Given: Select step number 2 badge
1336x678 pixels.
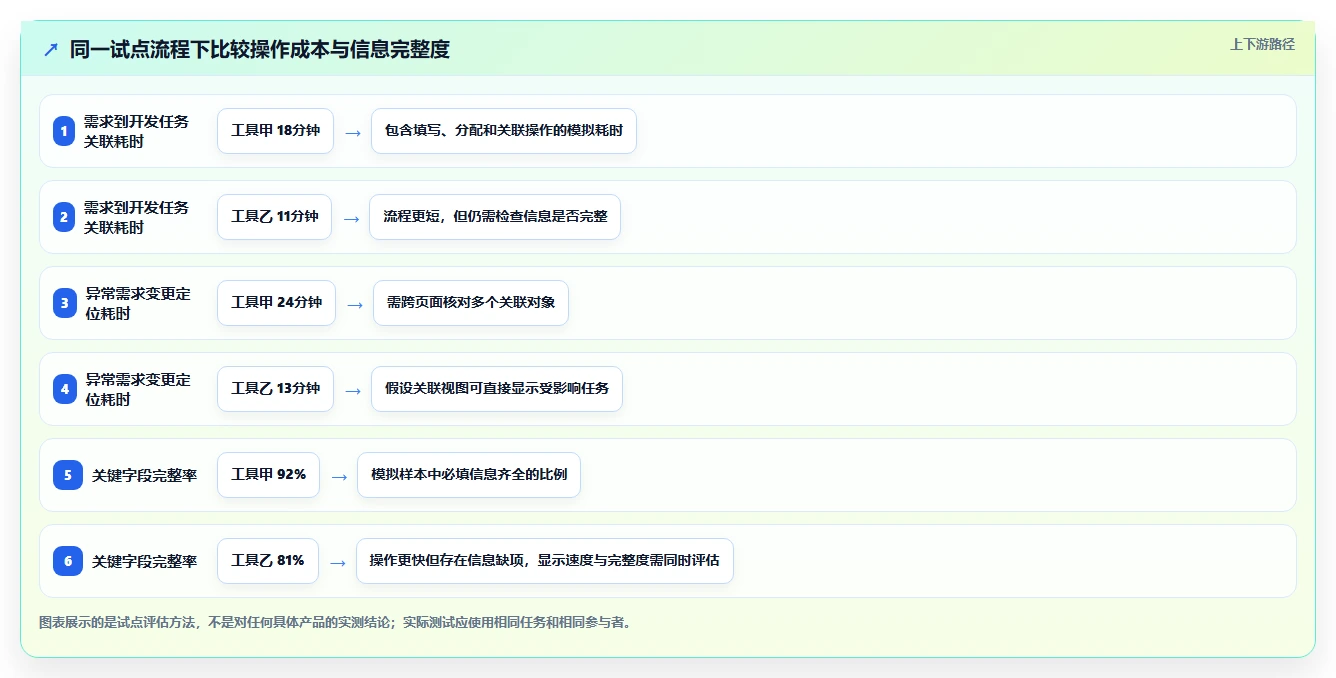Looking at the screenshot, I should pos(64,217).
